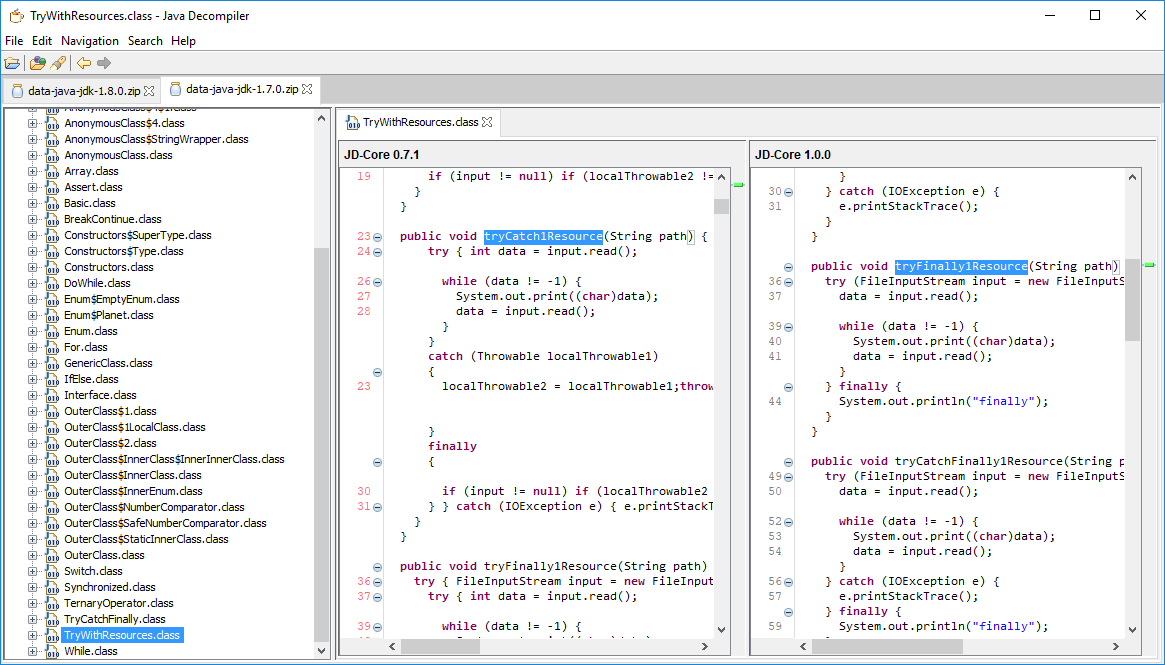This screenshot has width=1165, height=665.
Task: Expand the Enum$Planet.class tree node
Action: 32,315
